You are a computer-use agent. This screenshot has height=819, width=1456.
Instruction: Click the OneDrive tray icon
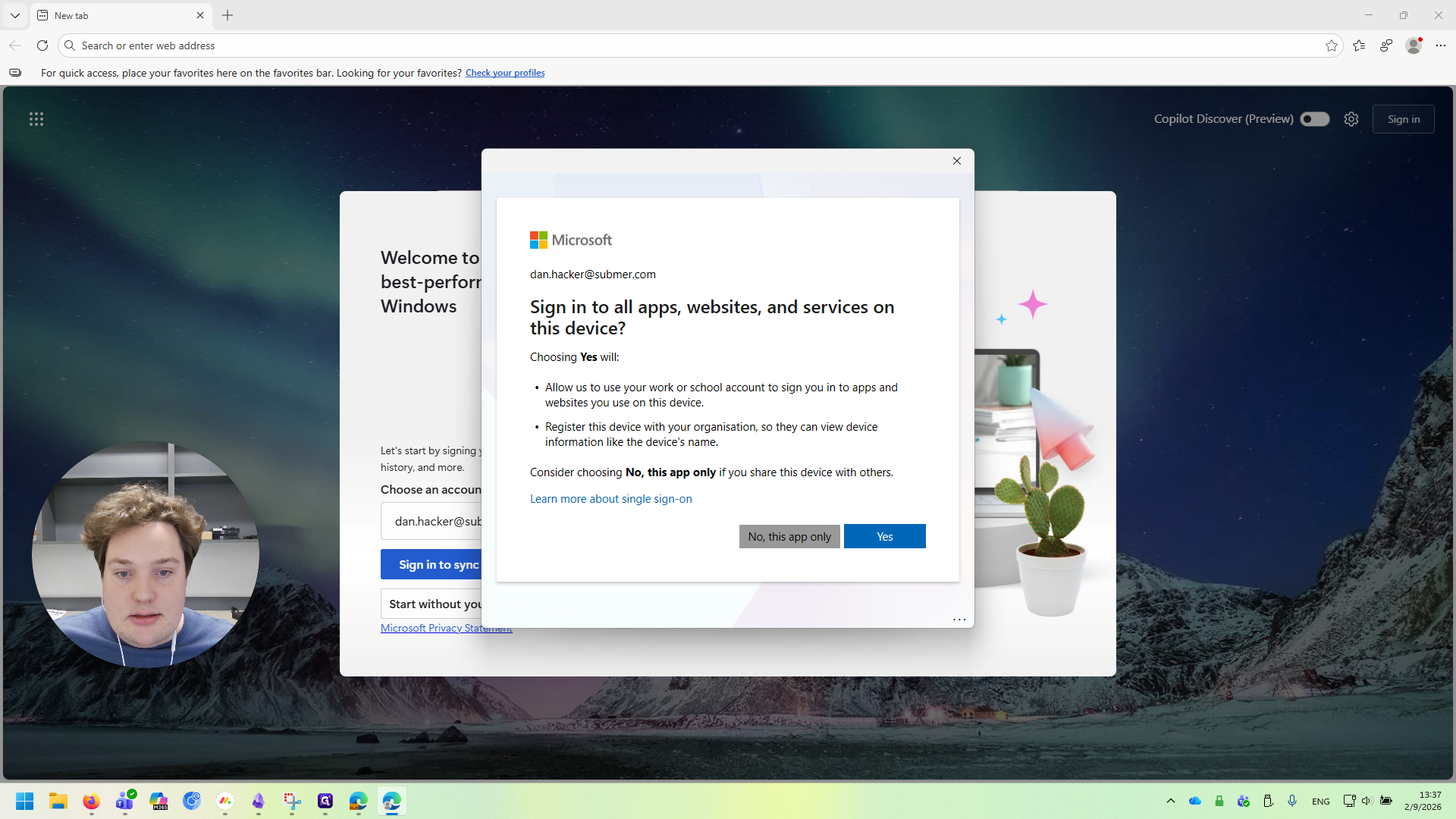tap(1195, 801)
